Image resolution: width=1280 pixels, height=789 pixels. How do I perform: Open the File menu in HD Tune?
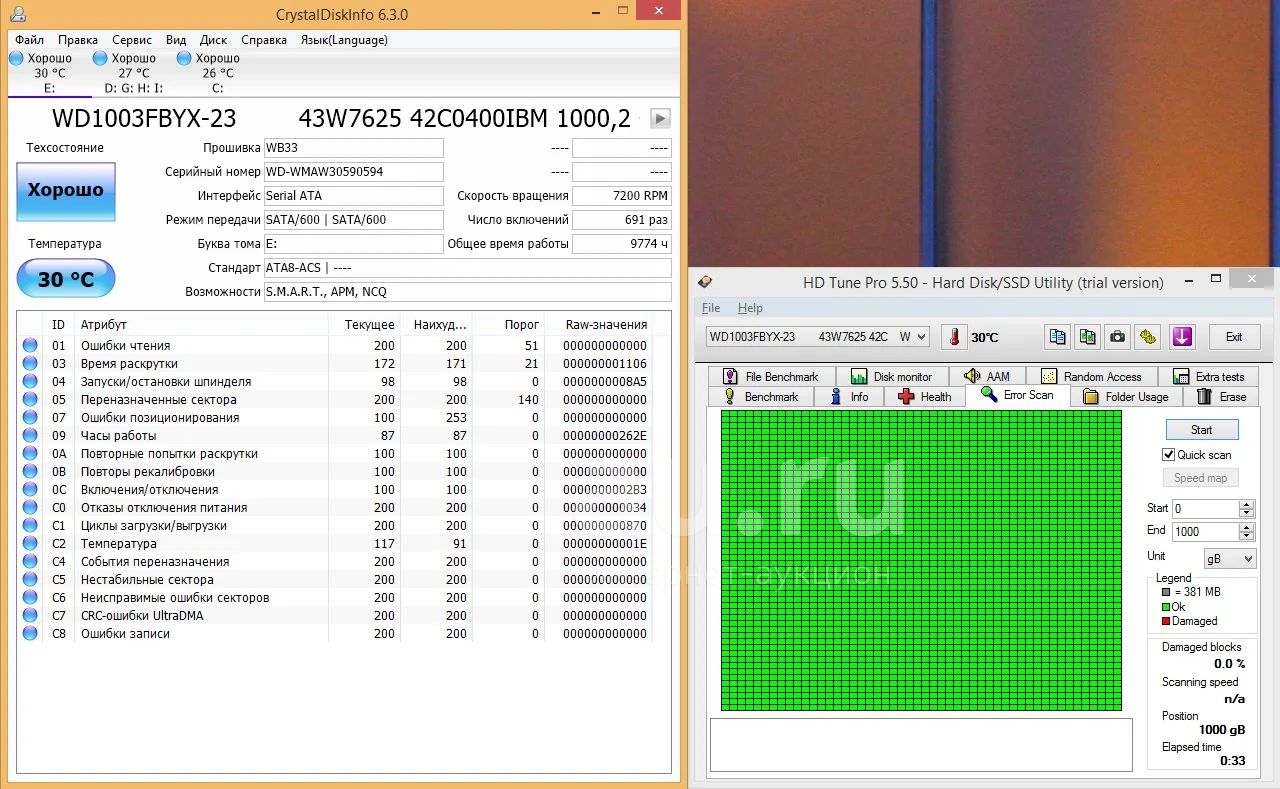click(711, 308)
